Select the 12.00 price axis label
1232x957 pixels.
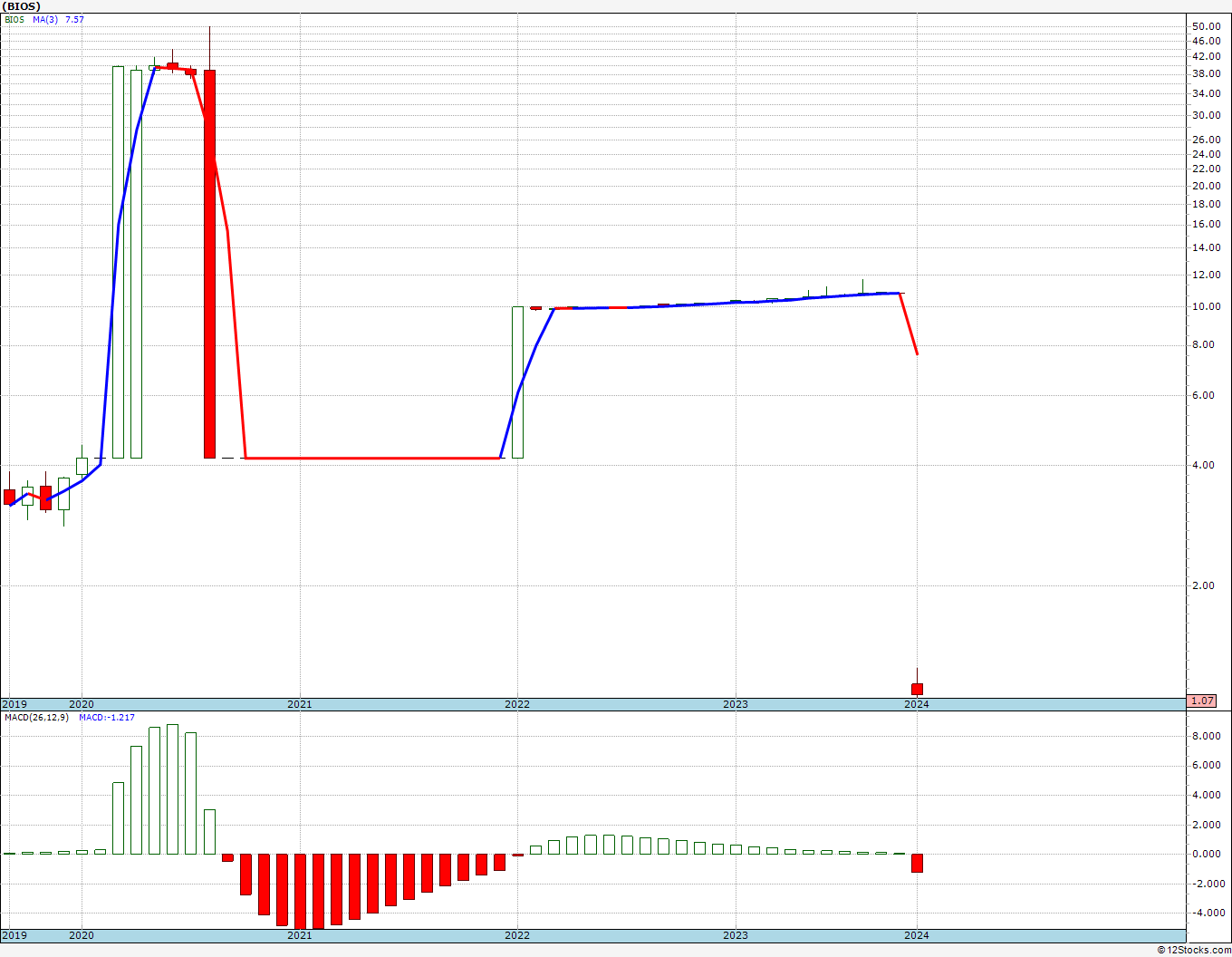1206,275
